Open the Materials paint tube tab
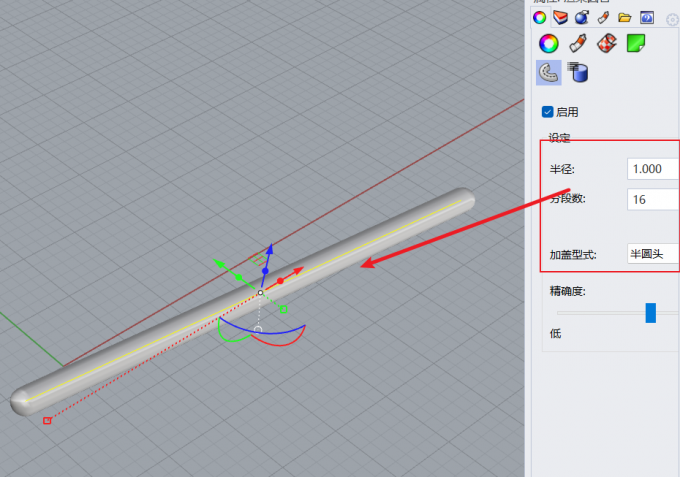The image size is (680, 477). coord(603,17)
